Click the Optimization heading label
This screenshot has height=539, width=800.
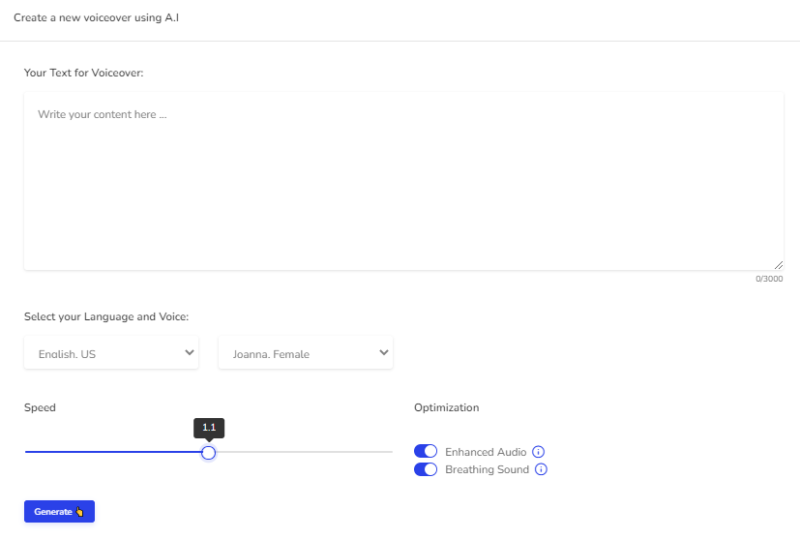coord(446,408)
